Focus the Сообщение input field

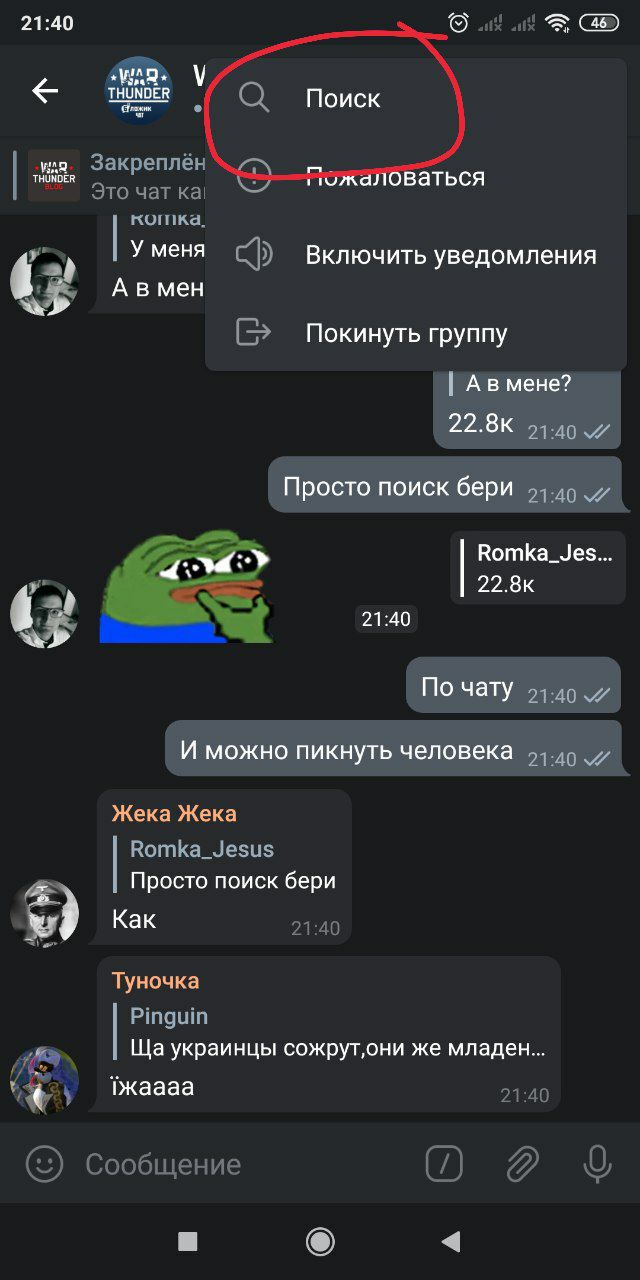pyautogui.click(x=250, y=1164)
